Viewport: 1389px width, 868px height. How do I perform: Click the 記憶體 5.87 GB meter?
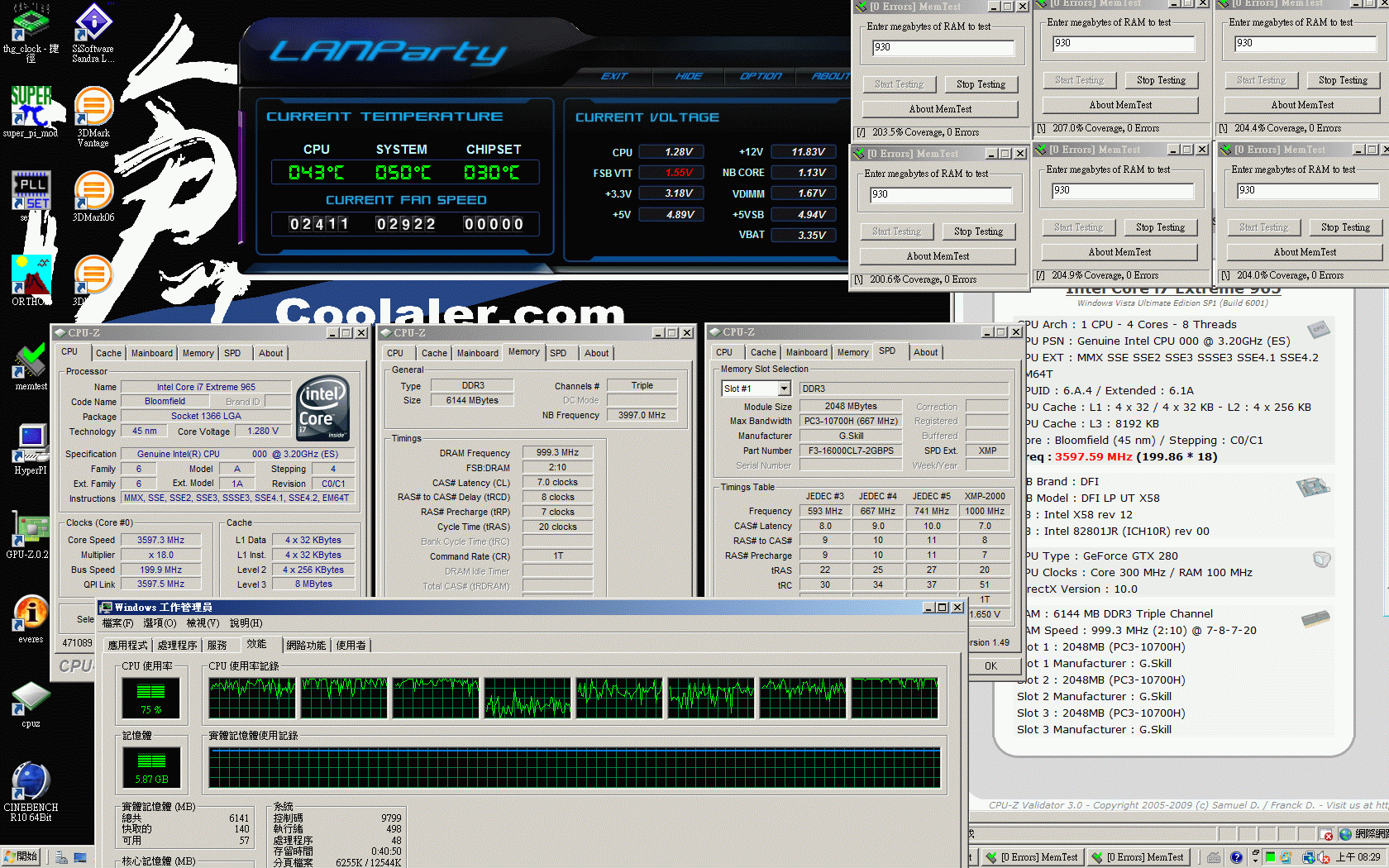[x=151, y=766]
